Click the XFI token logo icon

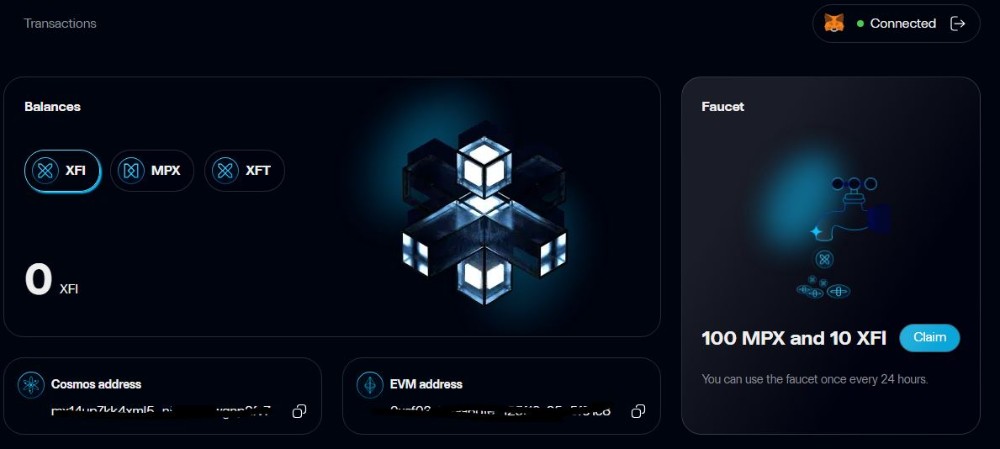coord(45,171)
